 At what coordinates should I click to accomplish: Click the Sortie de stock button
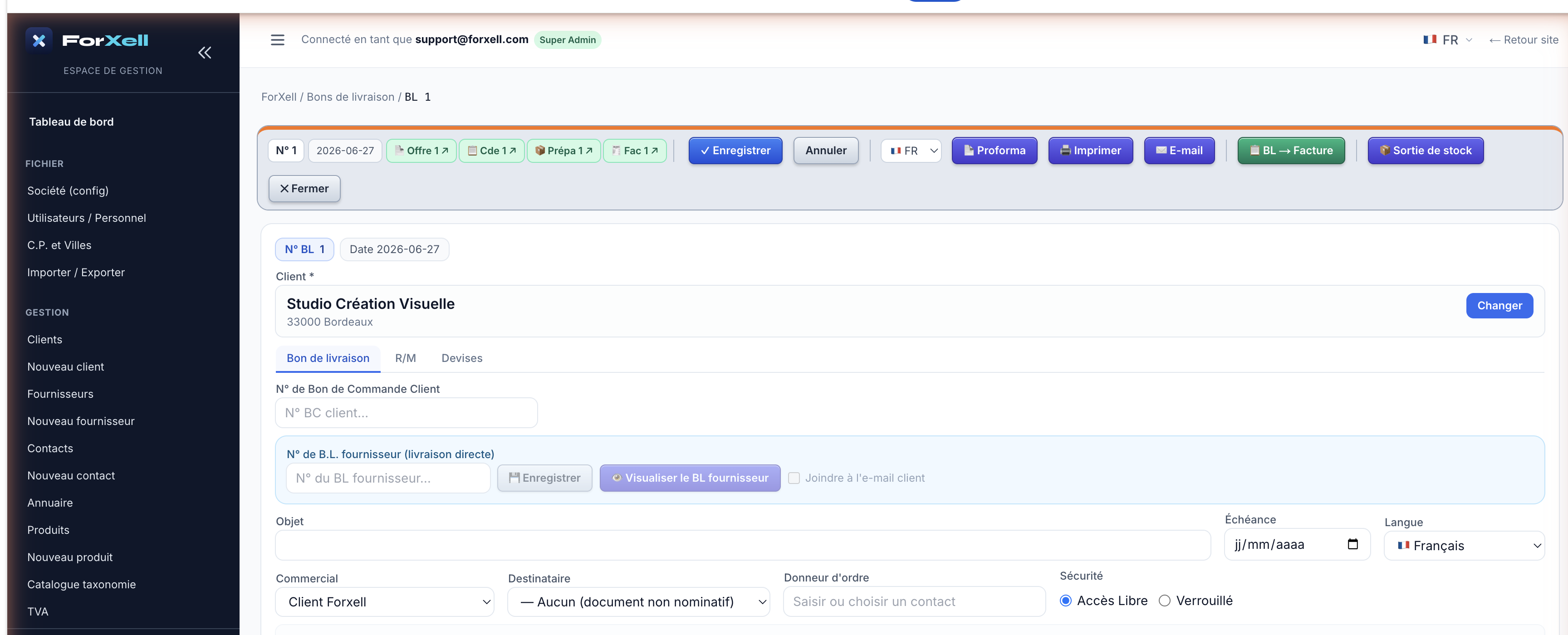[x=1426, y=151]
